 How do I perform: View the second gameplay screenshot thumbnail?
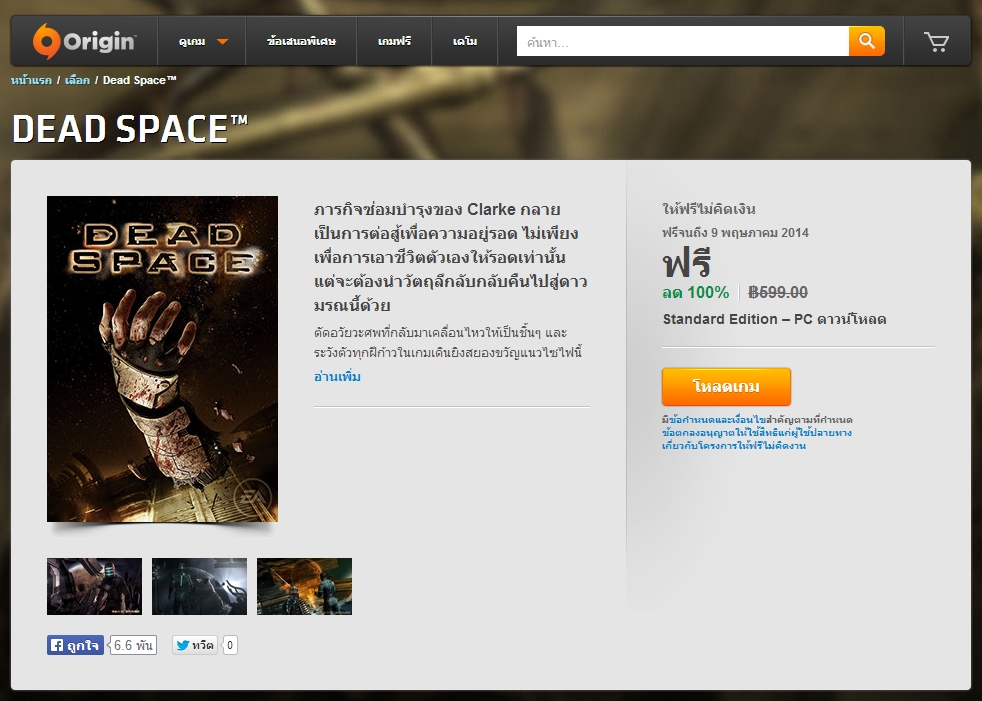[x=199, y=586]
